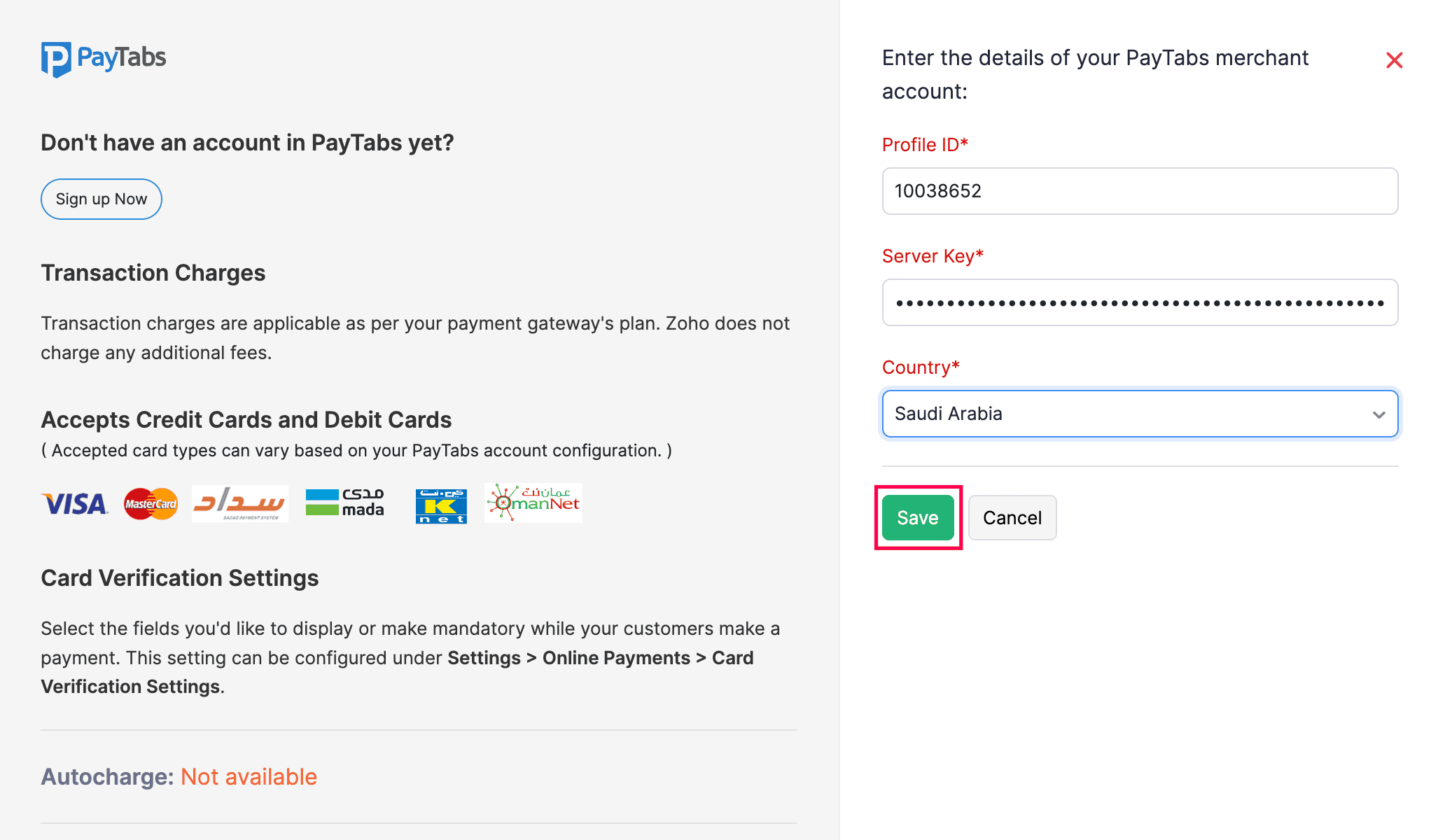Click the Country dropdown chevron arrow
Image resolution: width=1438 pixels, height=840 pixels.
click(x=1377, y=414)
